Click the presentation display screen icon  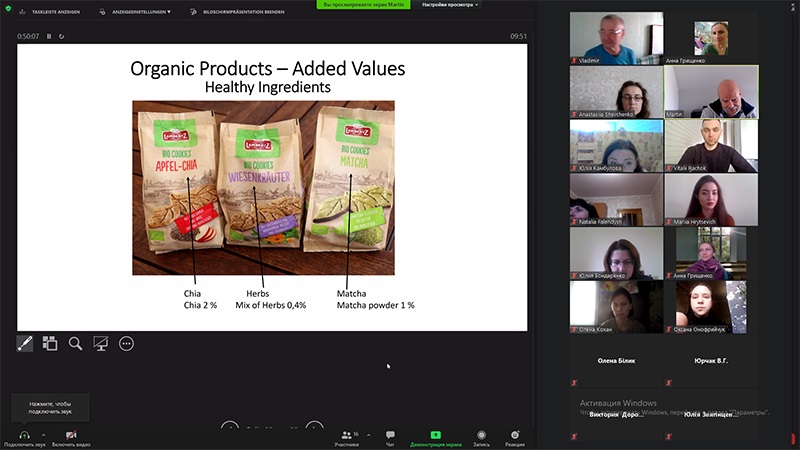coord(101,343)
